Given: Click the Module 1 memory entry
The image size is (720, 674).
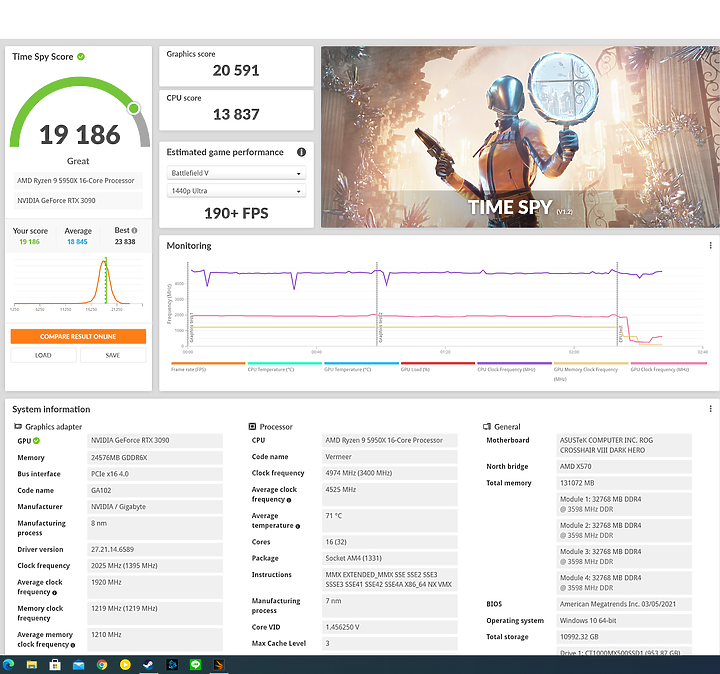Looking at the screenshot, I should pyautogui.click(x=624, y=504).
